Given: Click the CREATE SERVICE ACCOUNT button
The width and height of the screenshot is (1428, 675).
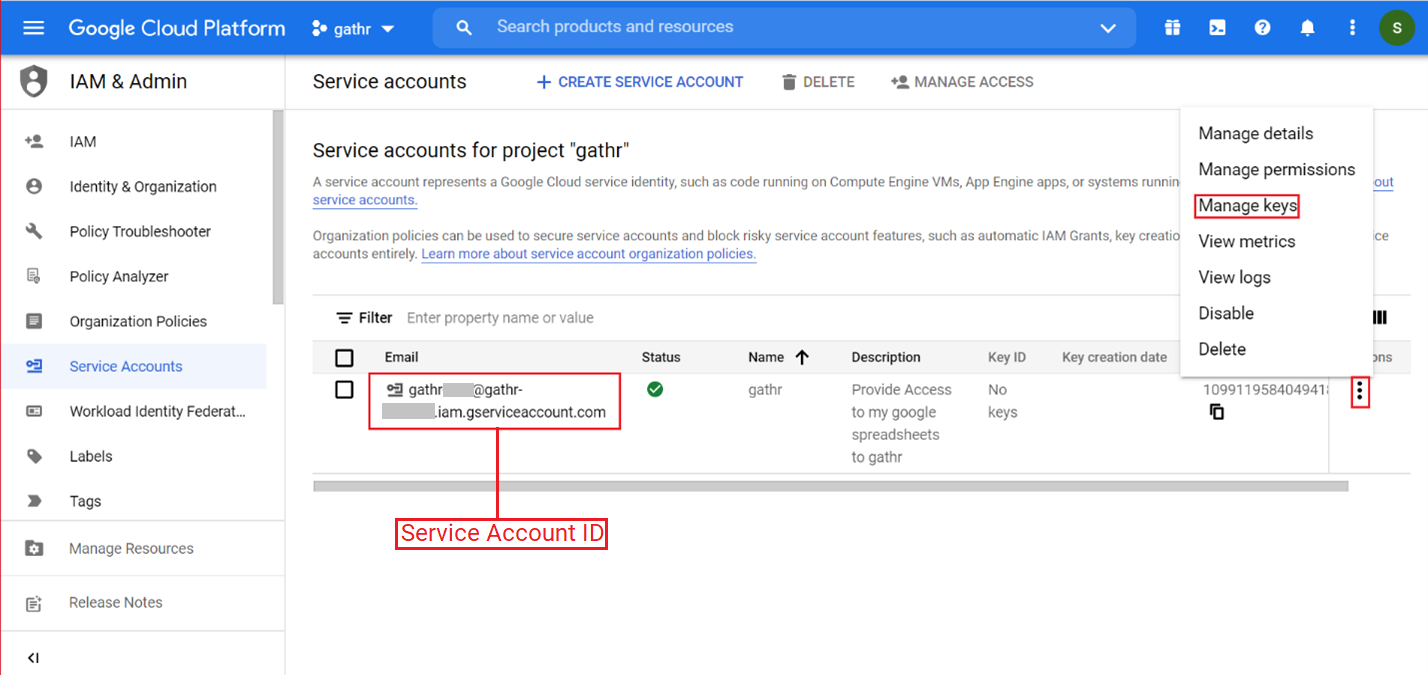Looking at the screenshot, I should 639,81.
